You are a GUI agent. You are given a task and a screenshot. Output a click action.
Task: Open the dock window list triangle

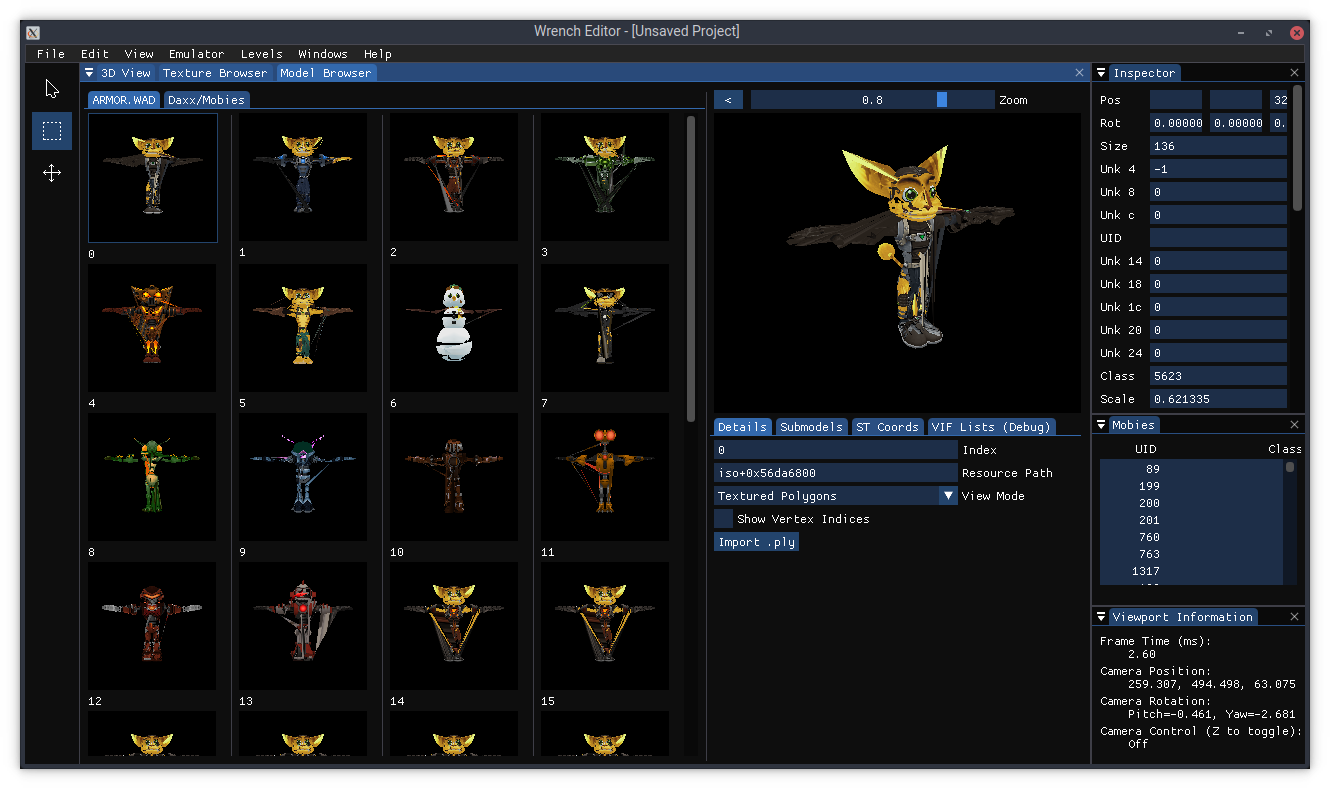89,73
